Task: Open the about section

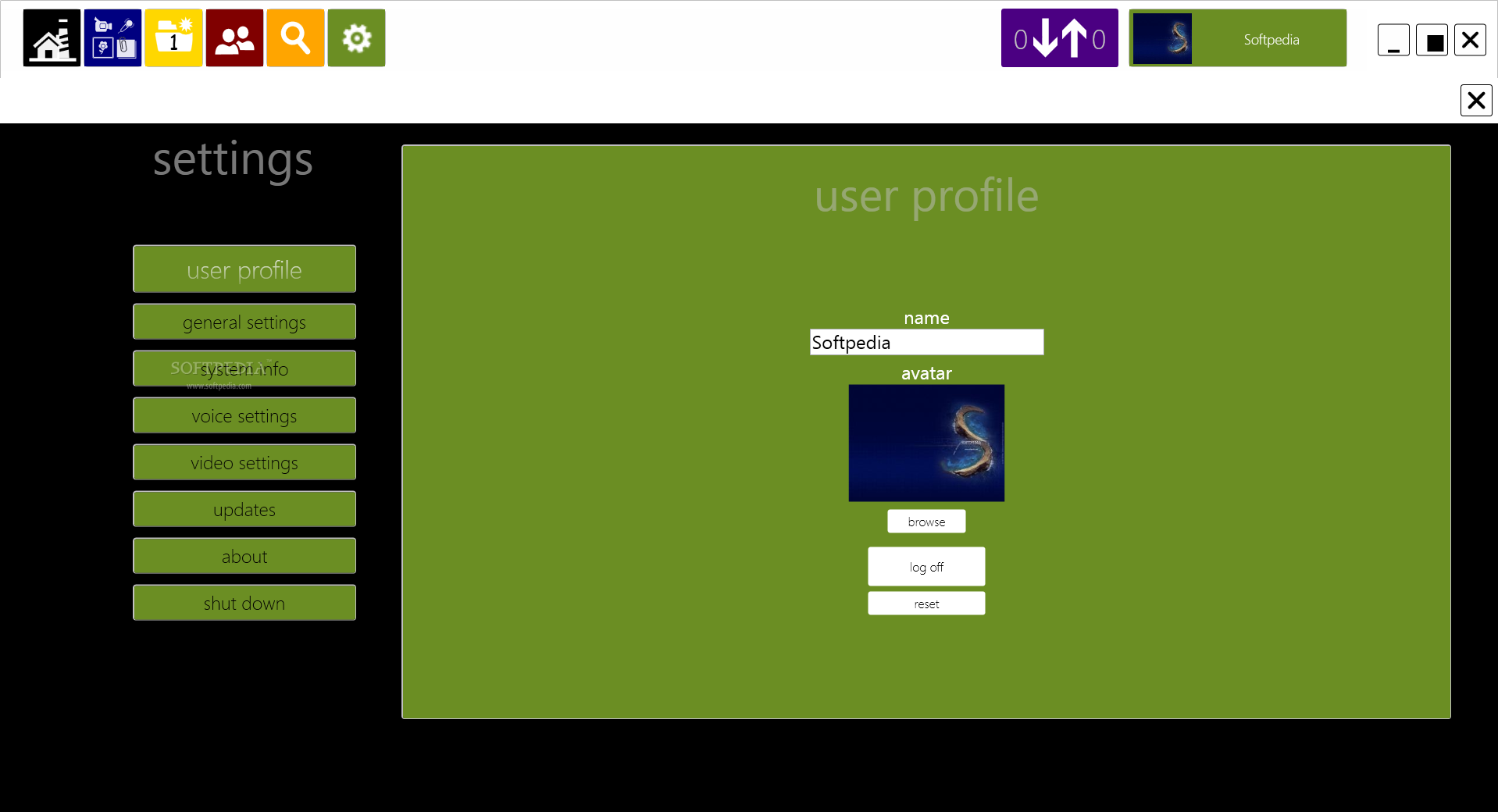Action: point(244,556)
